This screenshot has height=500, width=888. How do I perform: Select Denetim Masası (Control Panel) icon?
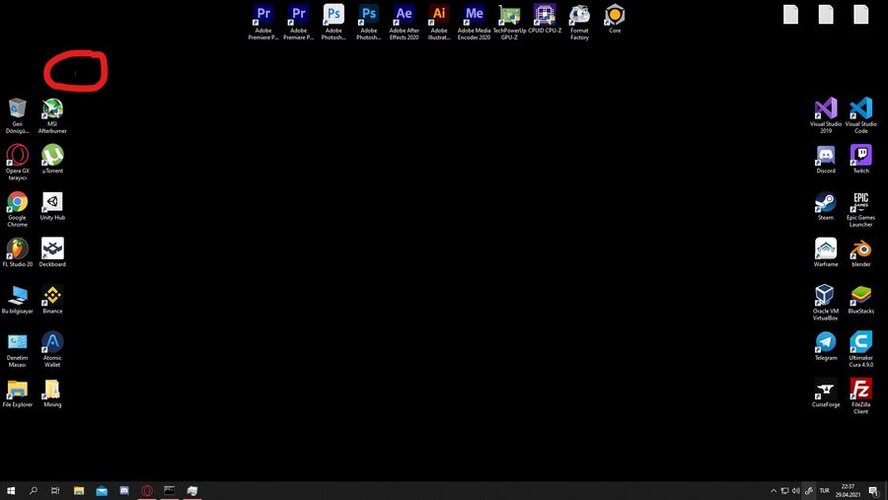18,349
